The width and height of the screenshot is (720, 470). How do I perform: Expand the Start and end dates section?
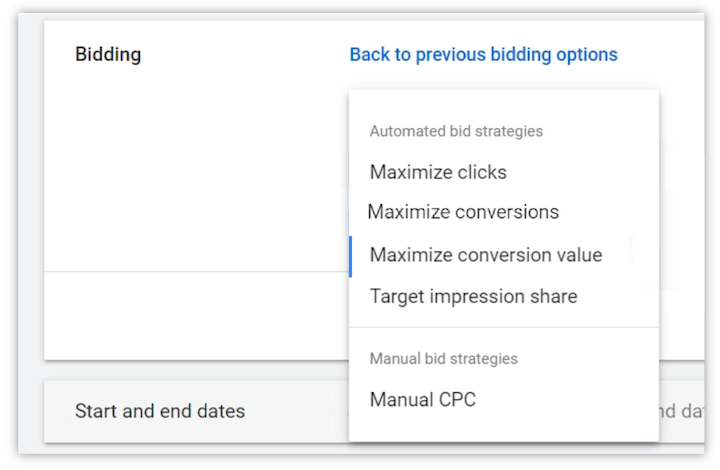point(160,411)
